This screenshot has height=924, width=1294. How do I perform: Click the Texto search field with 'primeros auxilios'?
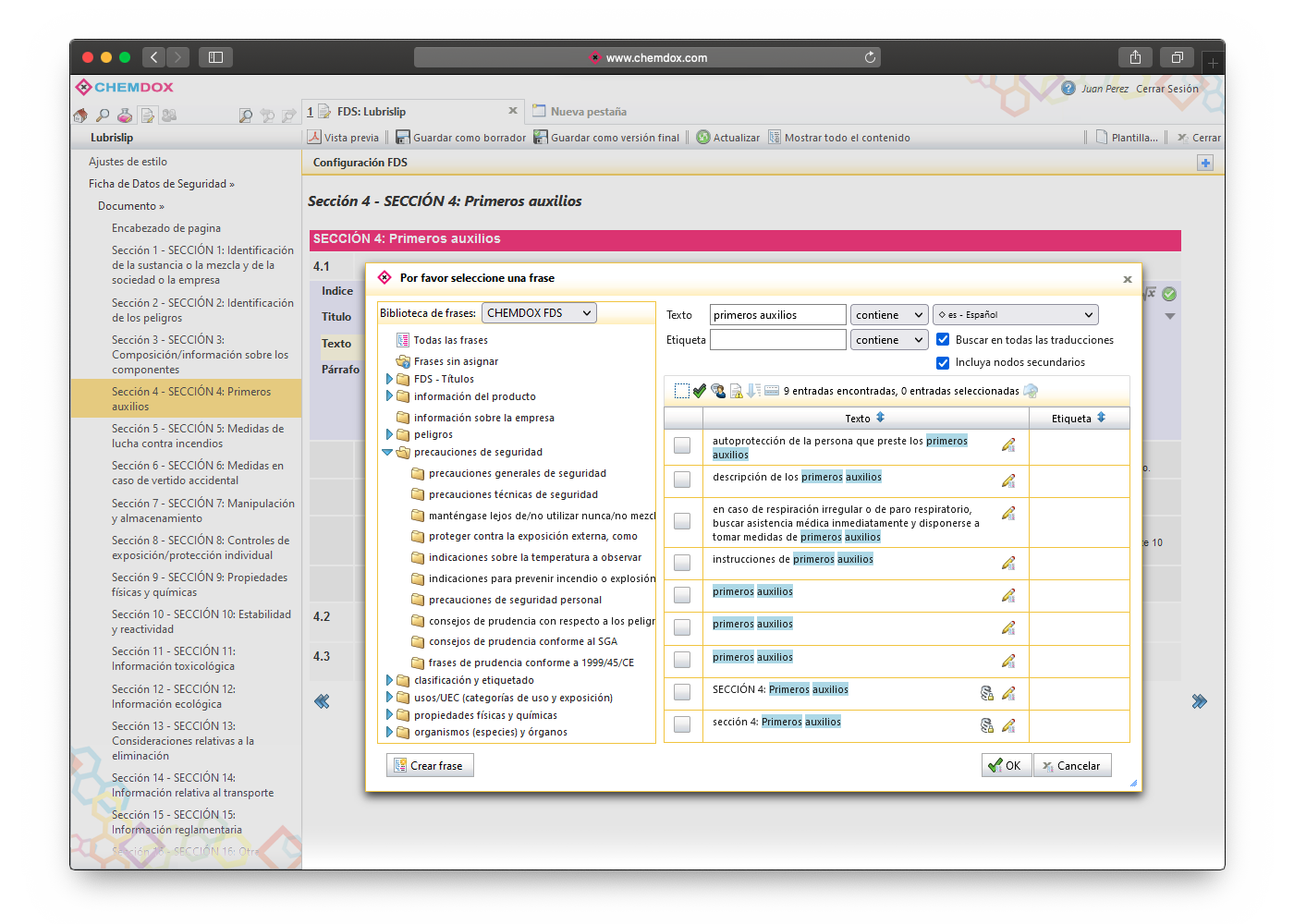tap(777, 315)
